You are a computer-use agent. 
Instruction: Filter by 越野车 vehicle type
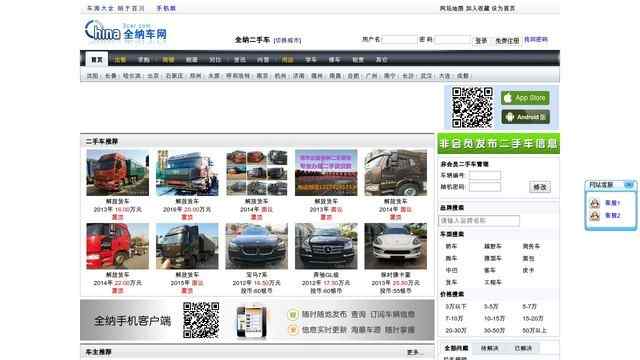coord(493,246)
